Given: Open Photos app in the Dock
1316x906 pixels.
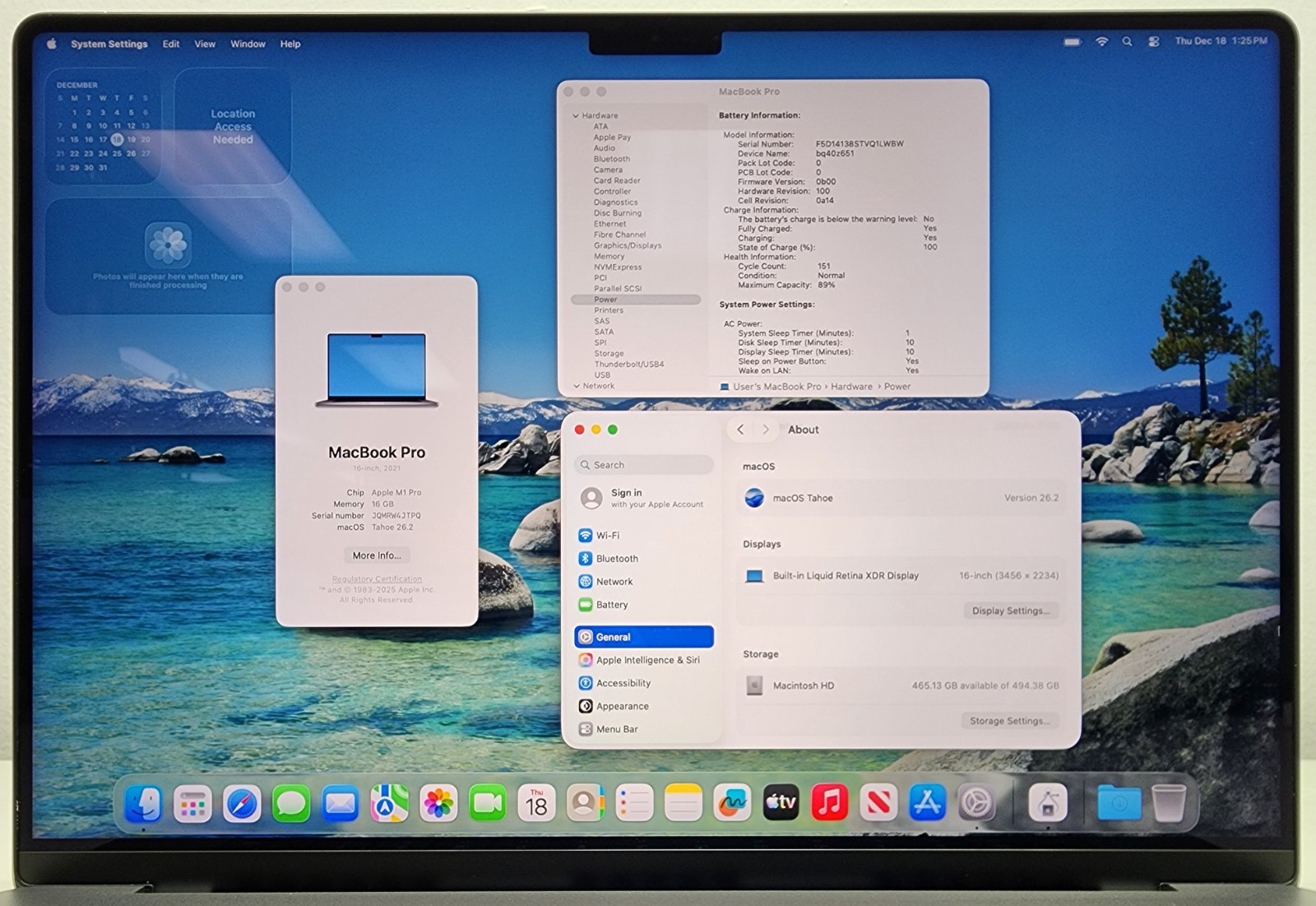Looking at the screenshot, I should click(x=438, y=803).
